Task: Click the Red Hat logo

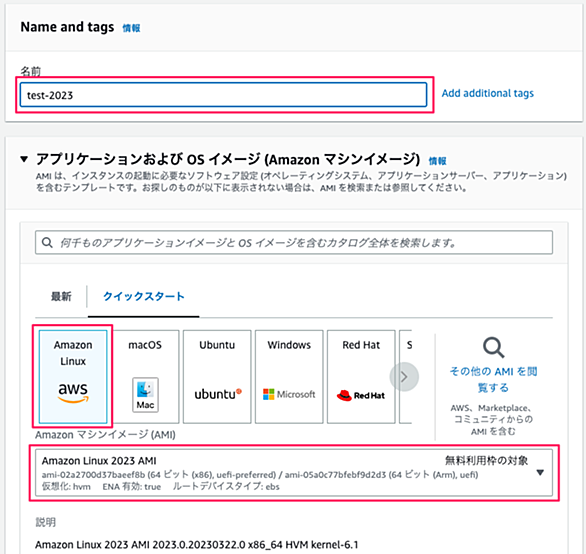Action: click(x=361, y=396)
